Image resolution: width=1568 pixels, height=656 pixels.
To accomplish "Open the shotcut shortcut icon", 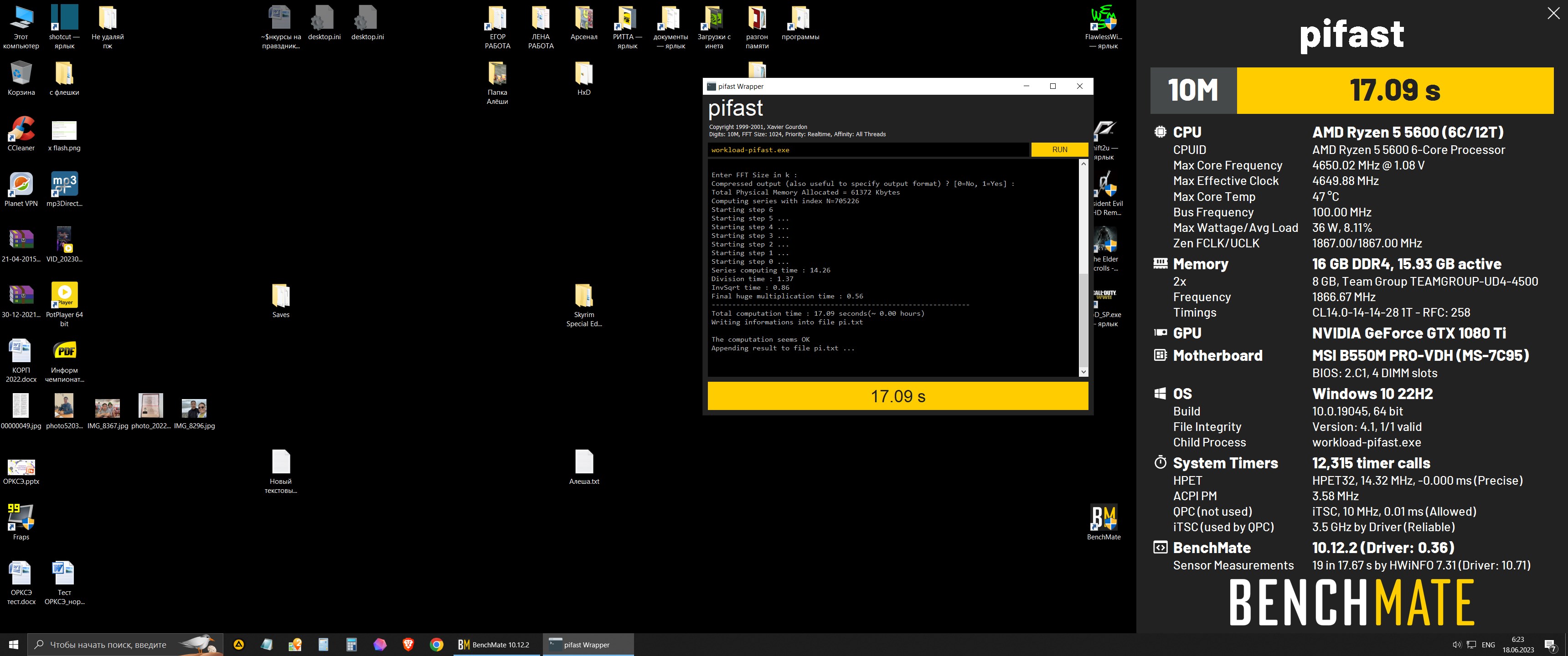I will pos(64,27).
